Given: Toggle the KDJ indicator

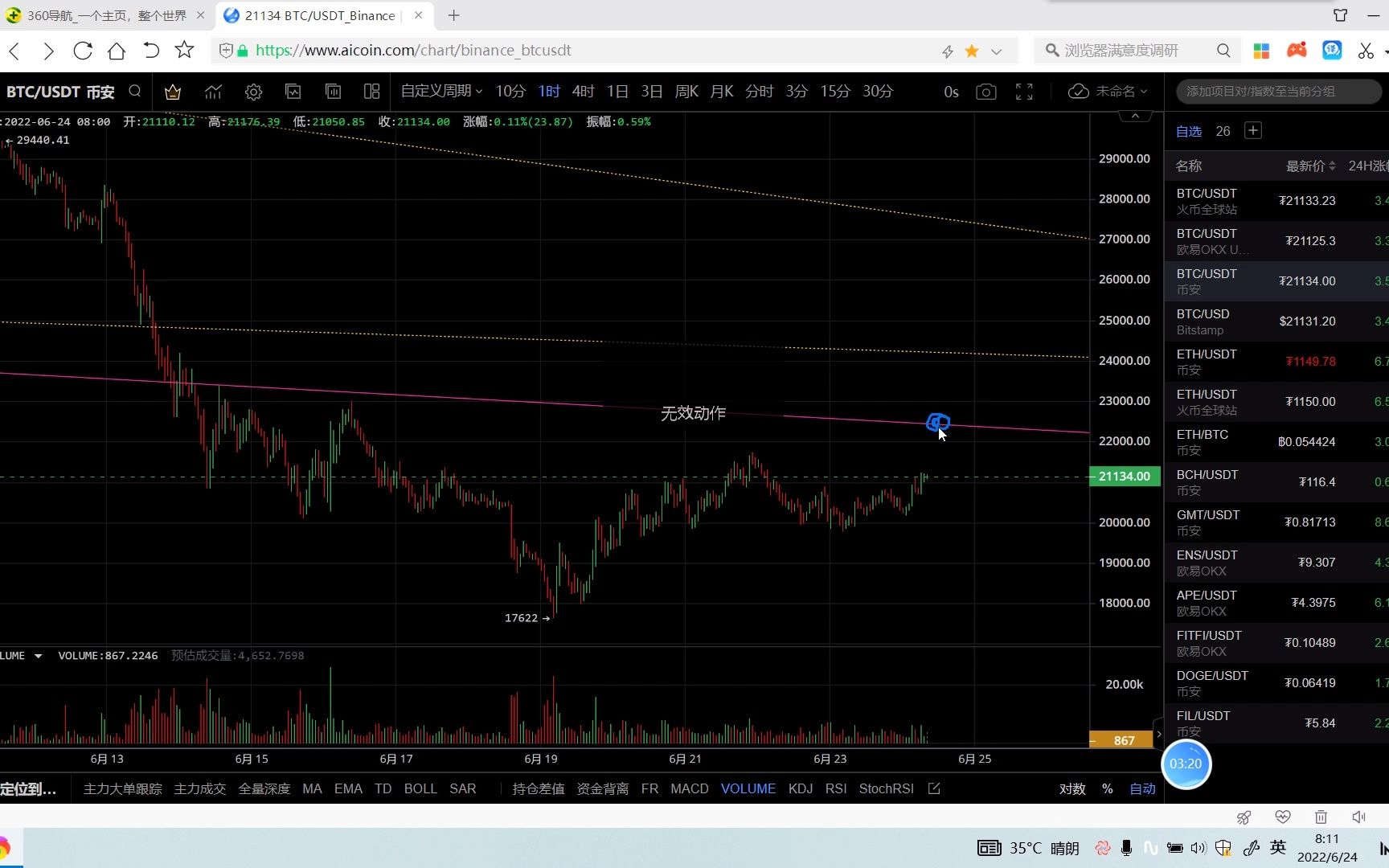Looking at the screenshot, I should click(801, 788).
